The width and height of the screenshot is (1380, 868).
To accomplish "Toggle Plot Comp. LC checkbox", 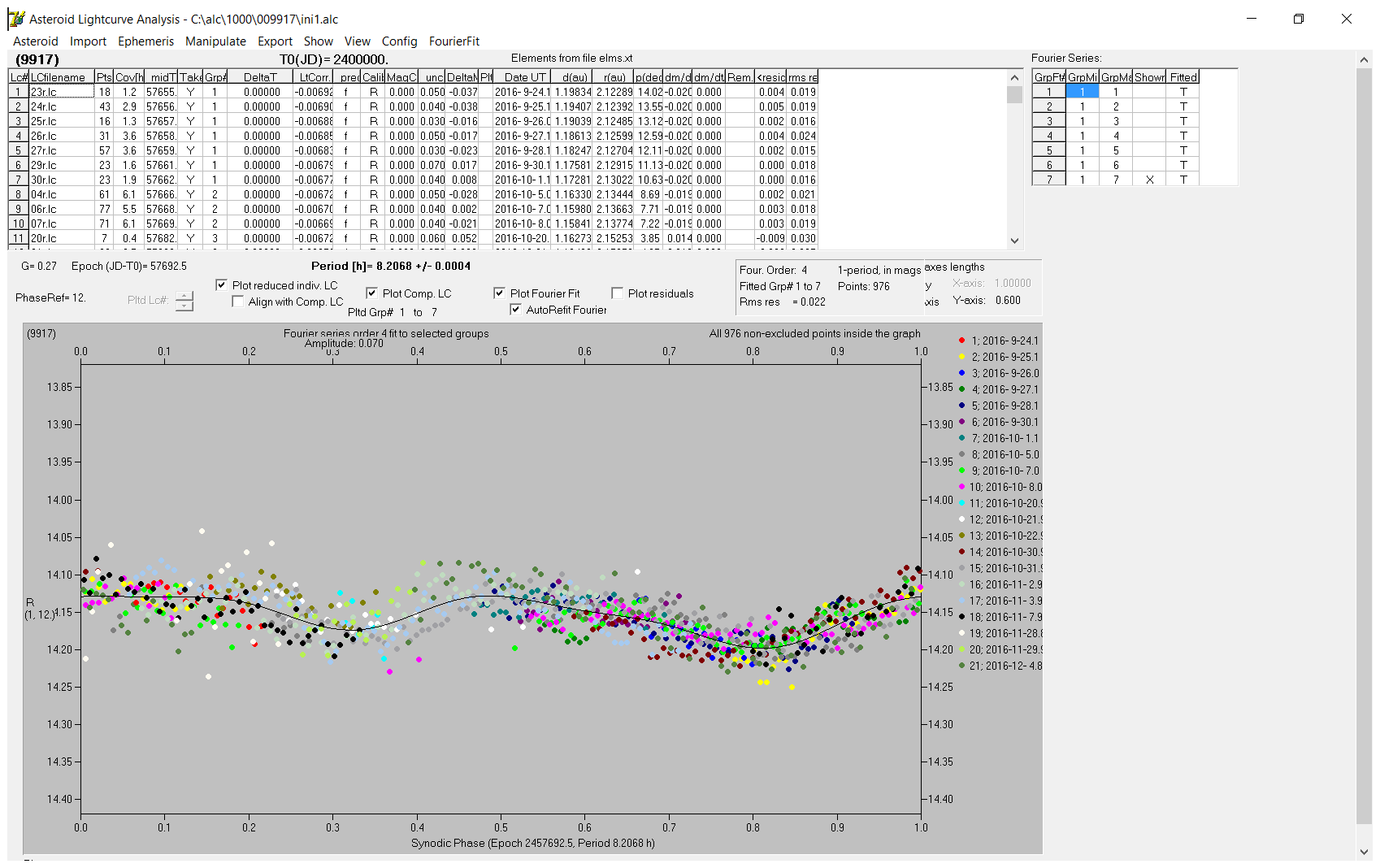I will tap(371, 293).
